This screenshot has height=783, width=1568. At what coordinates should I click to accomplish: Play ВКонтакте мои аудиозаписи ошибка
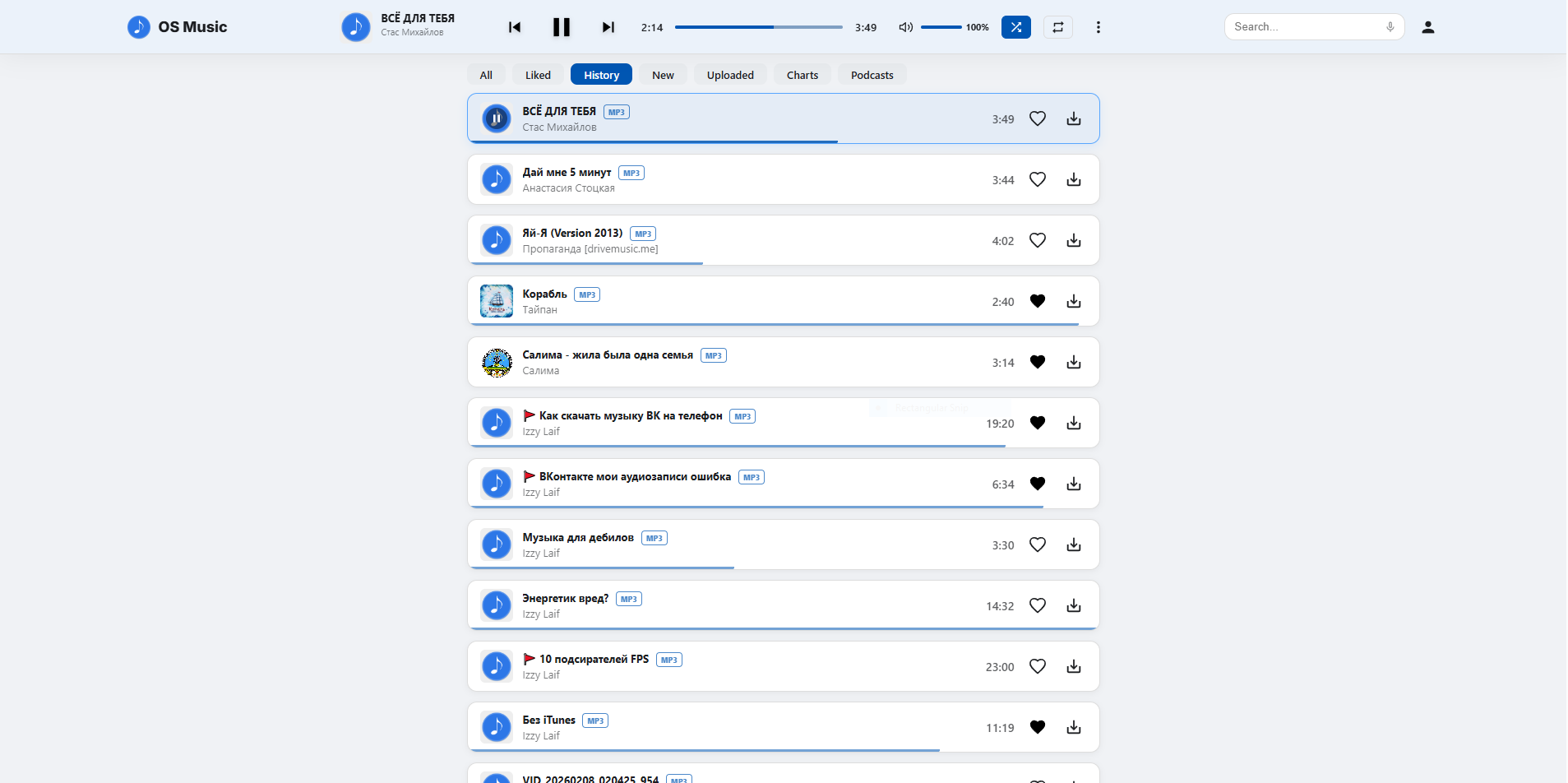[x=497, y=484]
